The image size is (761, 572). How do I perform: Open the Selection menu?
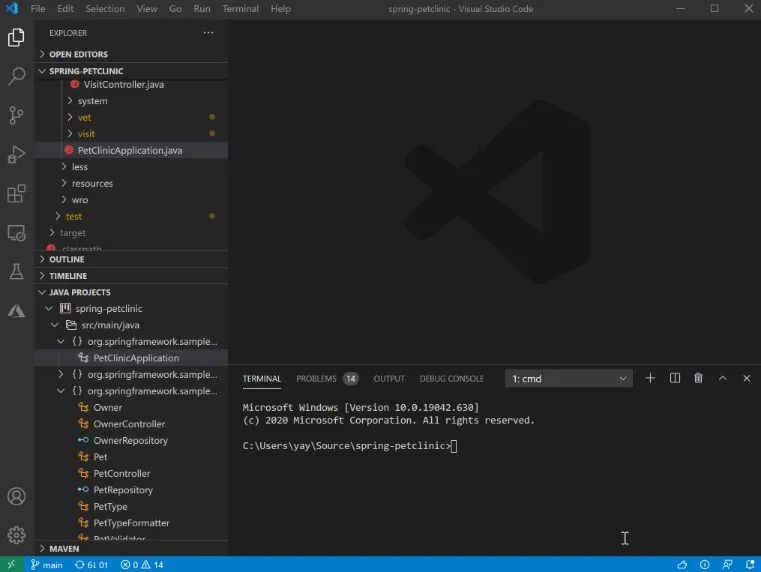point(105,9)
